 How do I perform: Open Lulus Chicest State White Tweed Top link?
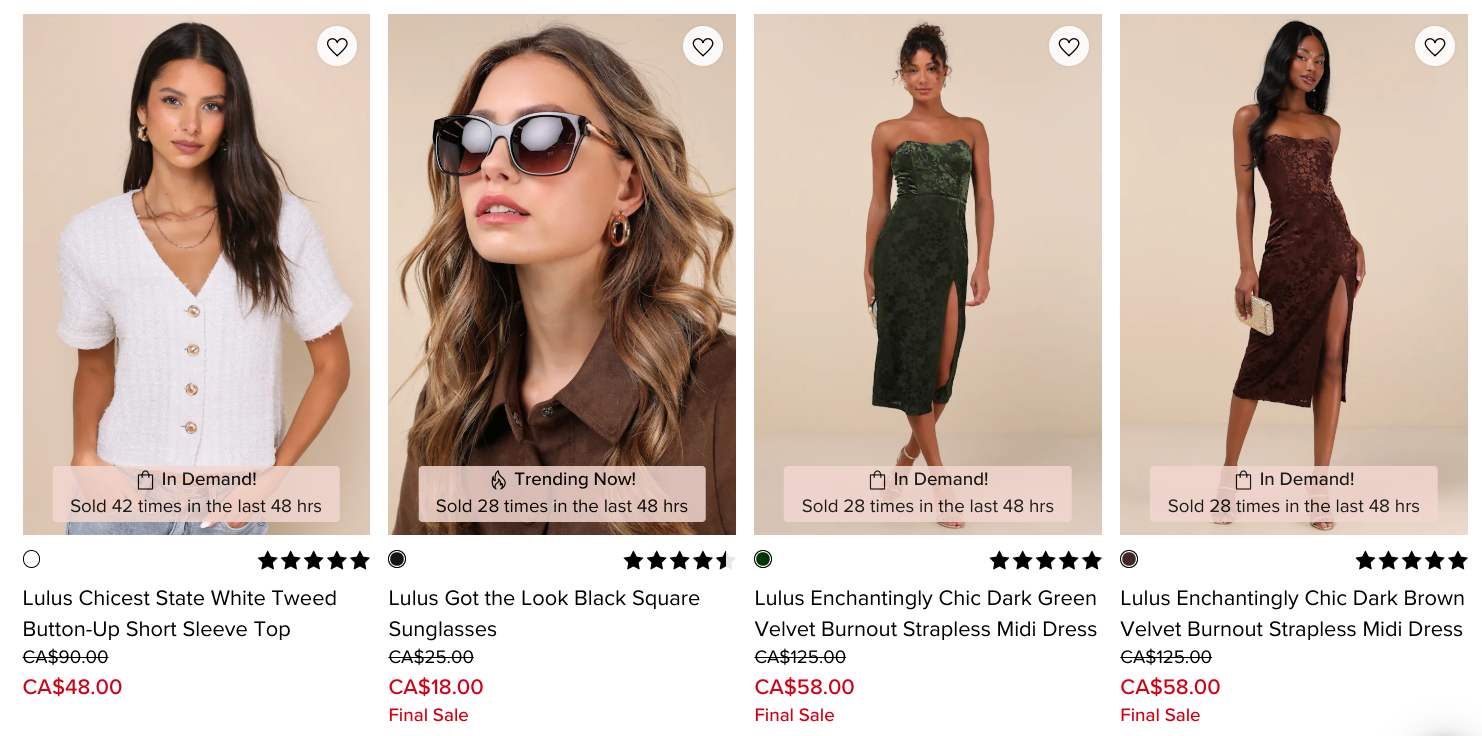click(x=180, y=613)
